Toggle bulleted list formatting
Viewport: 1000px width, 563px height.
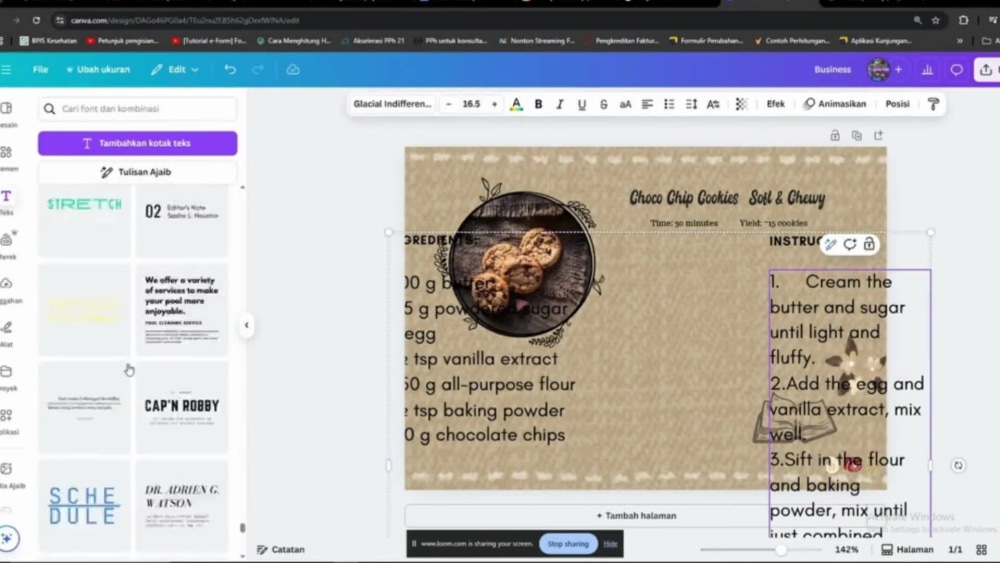[x=669, y=104]
